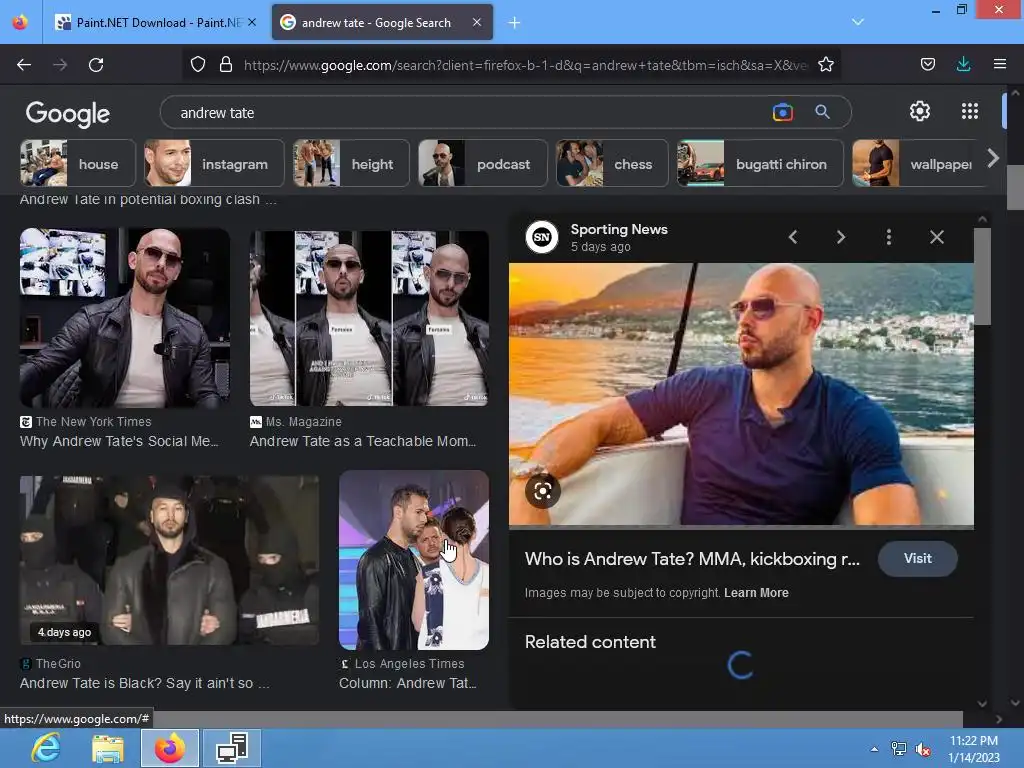Bookmark this page with the star icon
The width and height of the screenshot is (1024, 768).
coord(826,64)
